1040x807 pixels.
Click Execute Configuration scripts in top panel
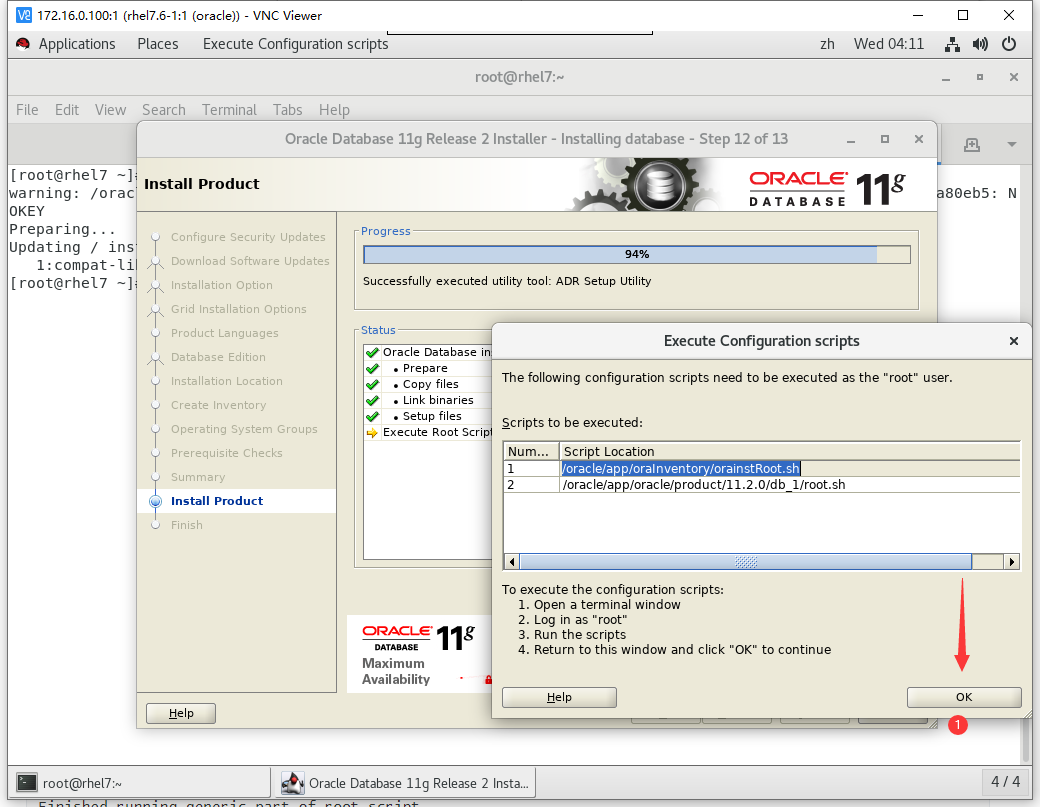point(296,44)
